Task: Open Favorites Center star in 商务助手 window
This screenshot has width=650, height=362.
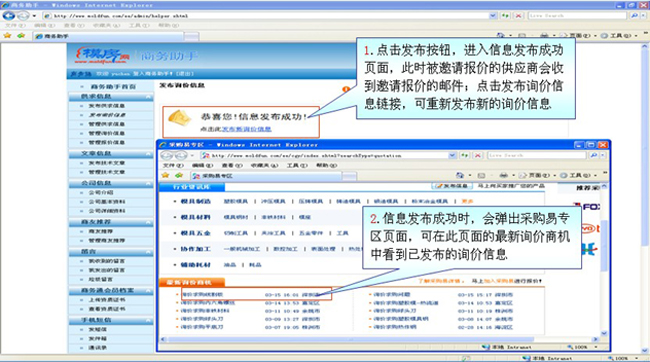Action: click(7, 36)
